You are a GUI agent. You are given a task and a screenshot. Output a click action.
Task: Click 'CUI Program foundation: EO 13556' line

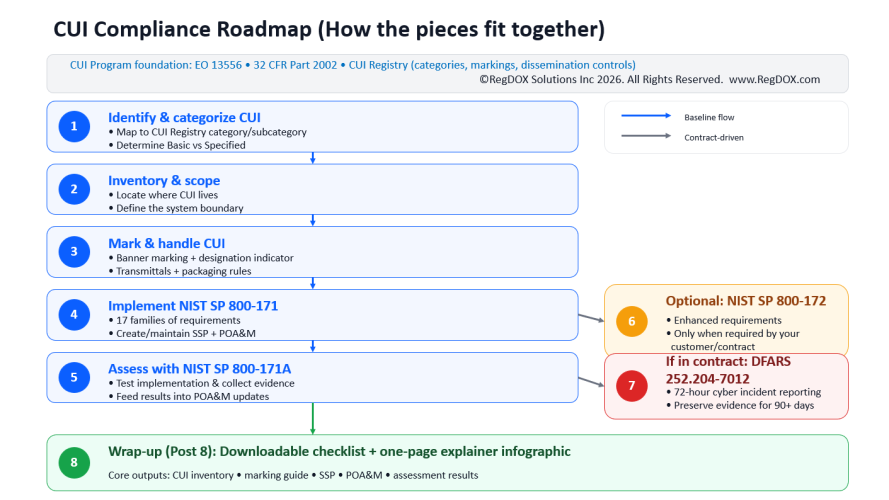pyautogui.click(x=353, y=65)
